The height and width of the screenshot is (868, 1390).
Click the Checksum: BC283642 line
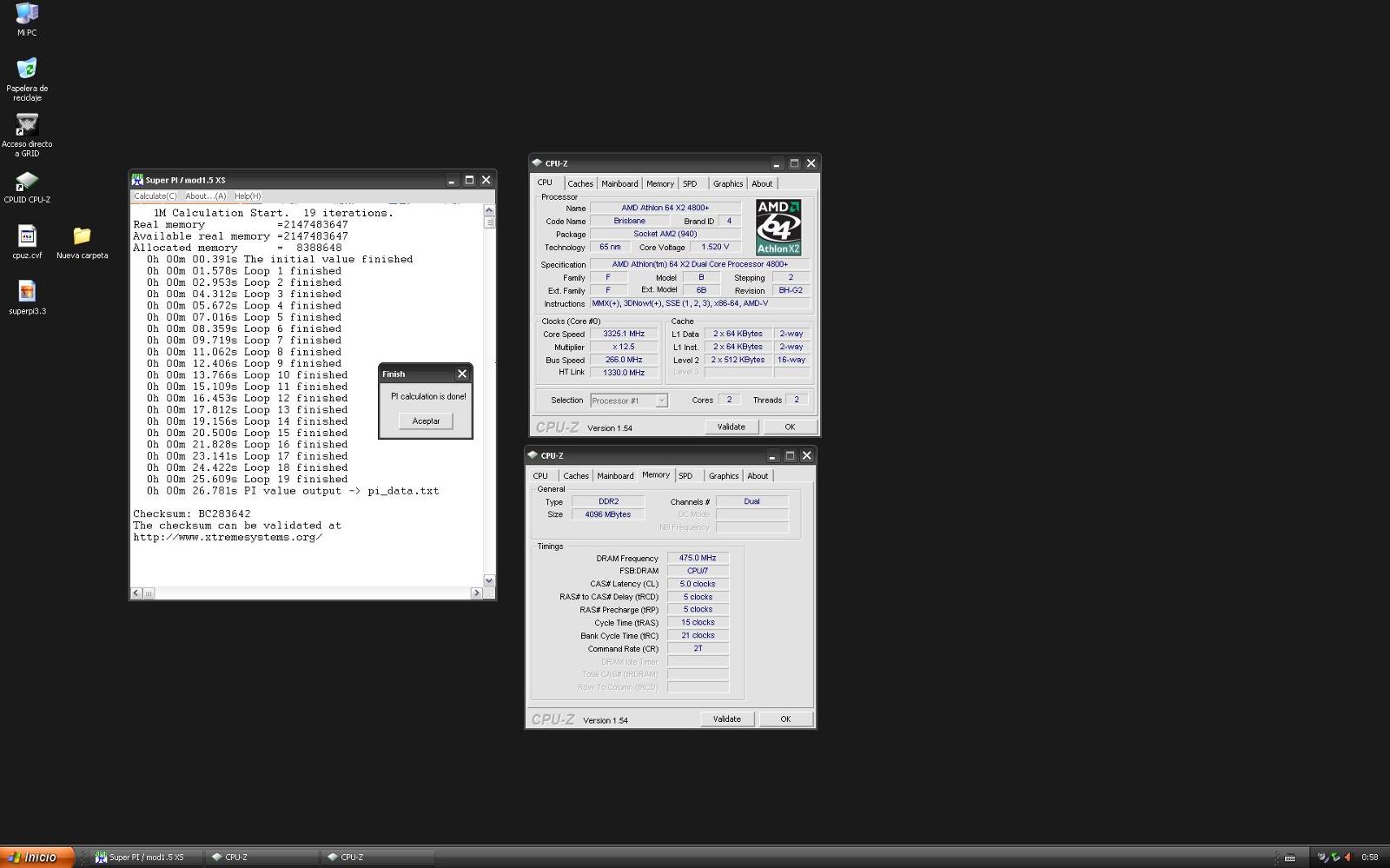click(x=192, y=514)
